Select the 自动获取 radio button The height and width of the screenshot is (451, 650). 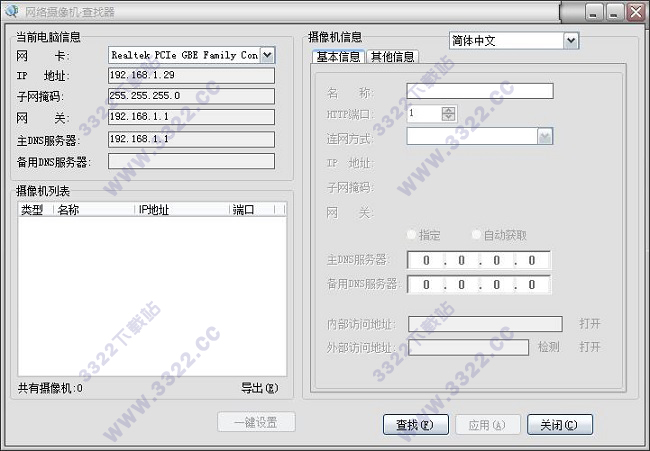[x=499, y=235]
